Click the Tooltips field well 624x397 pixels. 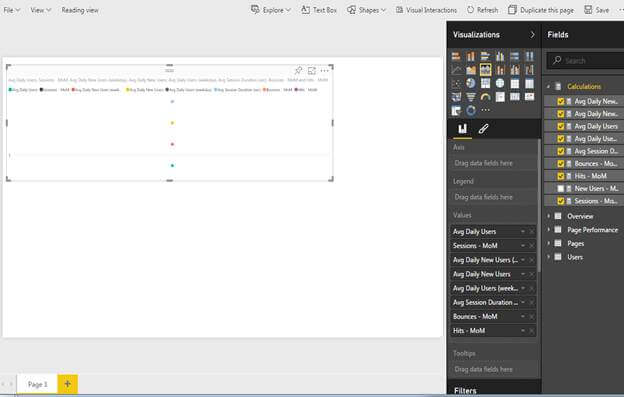point(493,369)
